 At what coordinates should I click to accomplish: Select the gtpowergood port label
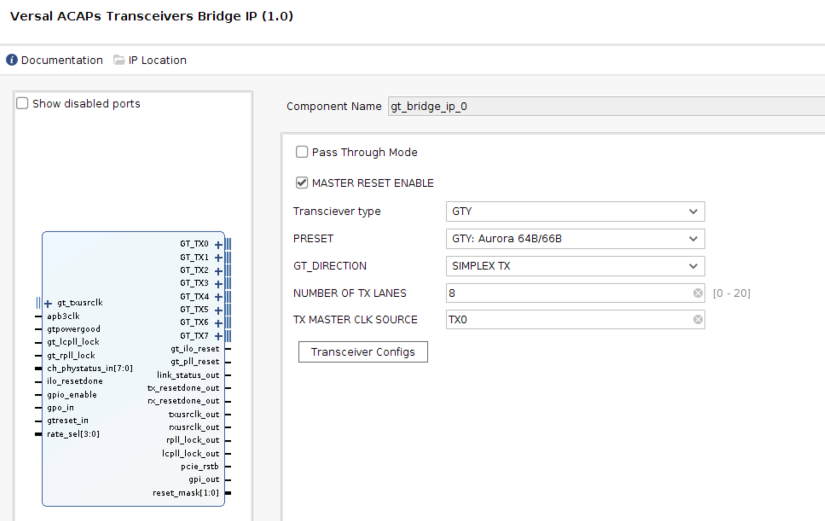74,329
